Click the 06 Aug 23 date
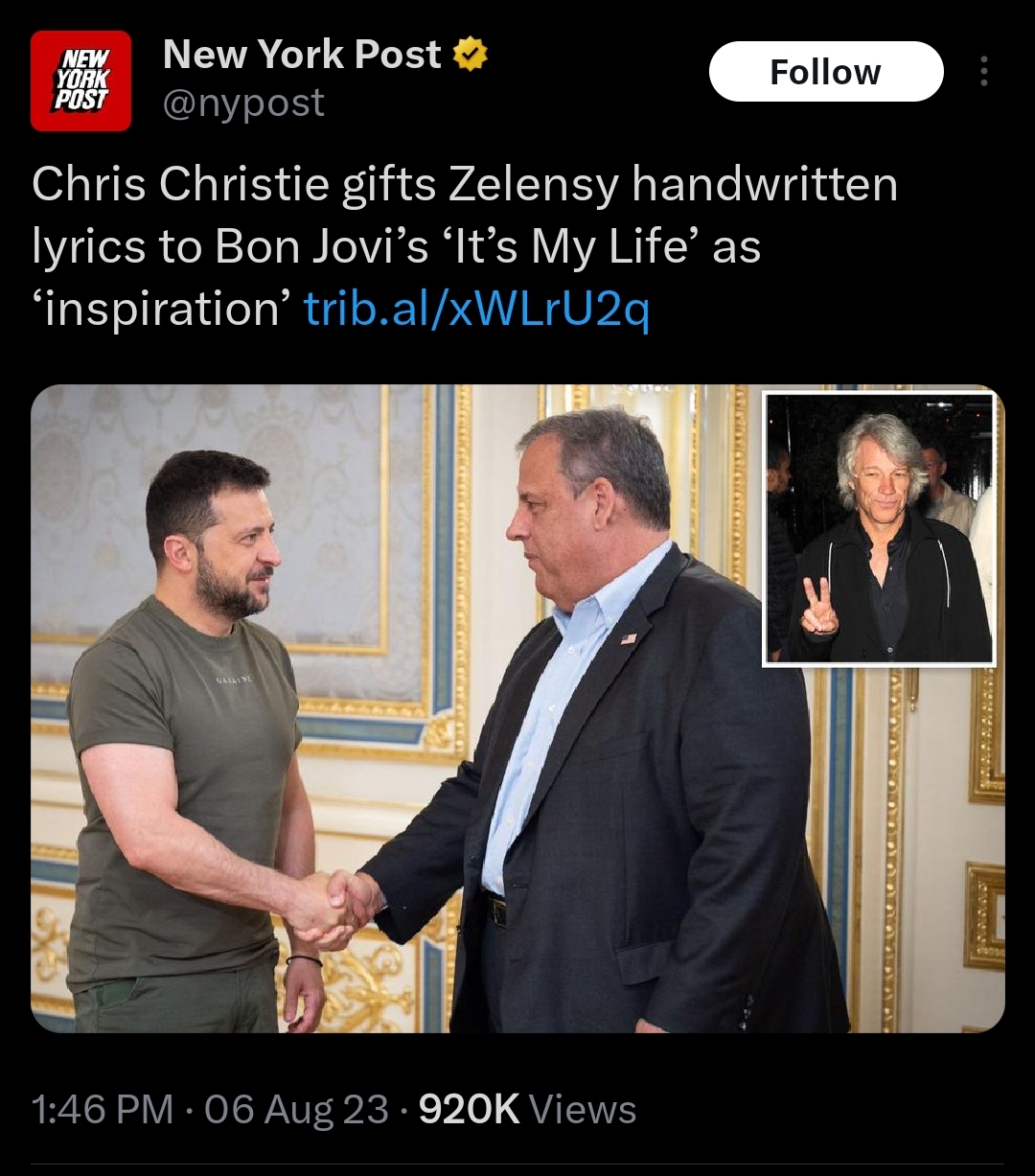The width and height of the screenshot is (1035, 1176). pos(296,1110)
